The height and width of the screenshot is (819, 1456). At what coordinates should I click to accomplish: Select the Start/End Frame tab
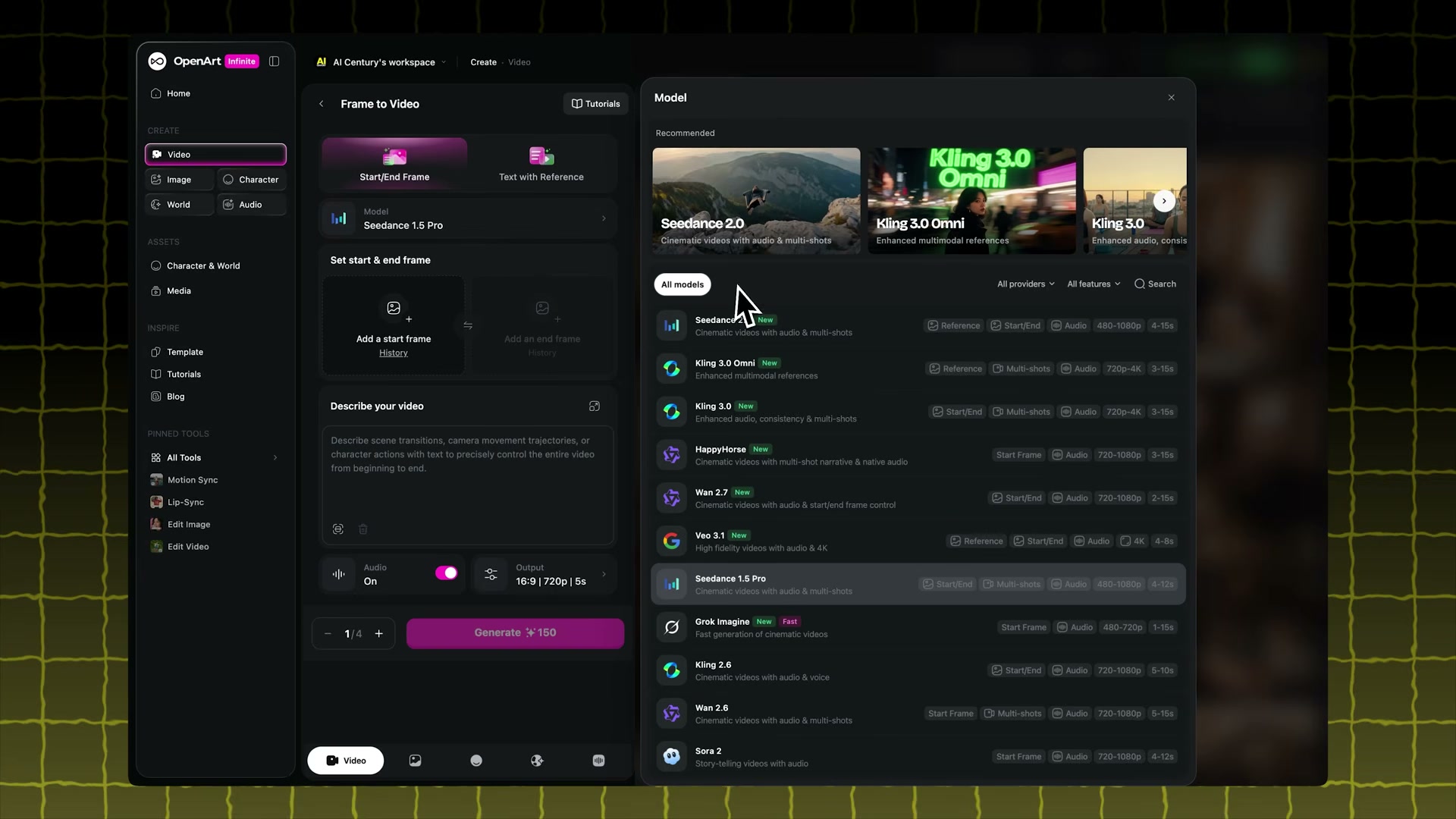coord(394,163)
